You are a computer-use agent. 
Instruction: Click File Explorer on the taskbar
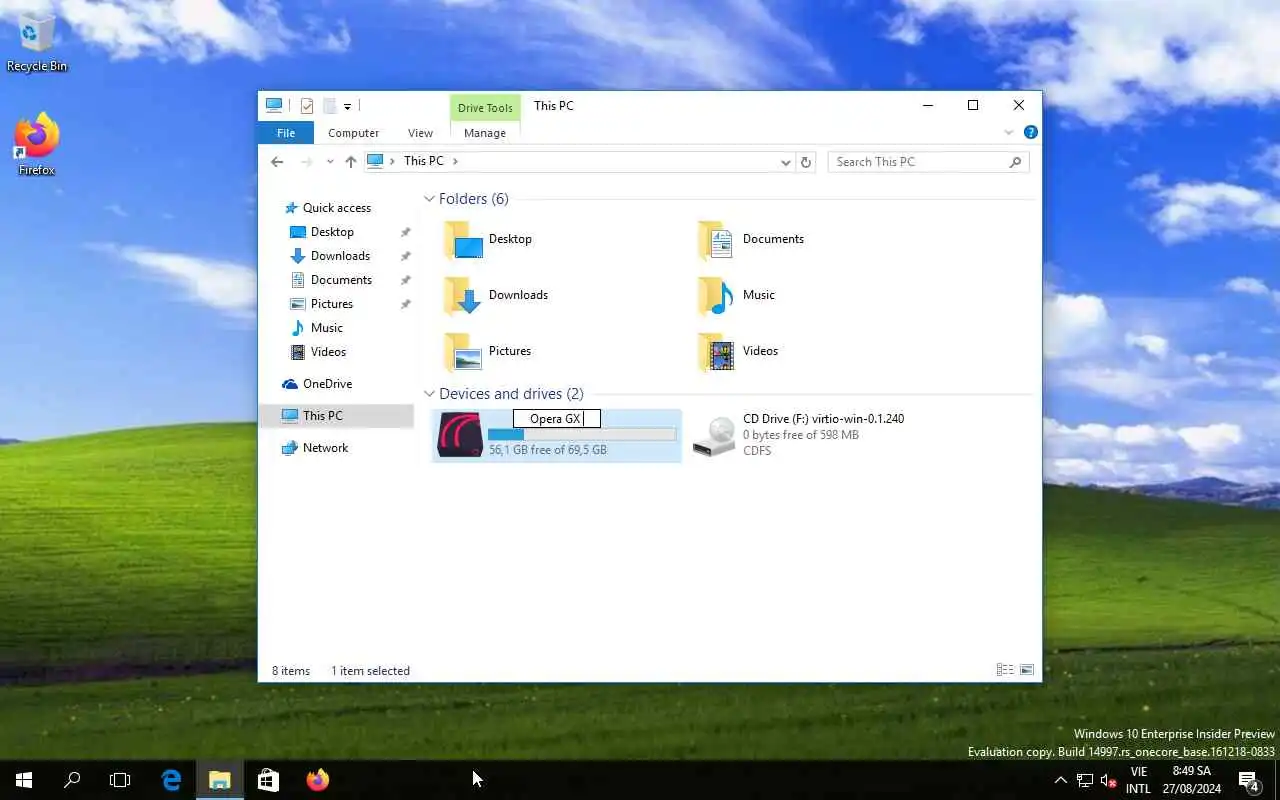pyautogui.click(x=220, y=780)
